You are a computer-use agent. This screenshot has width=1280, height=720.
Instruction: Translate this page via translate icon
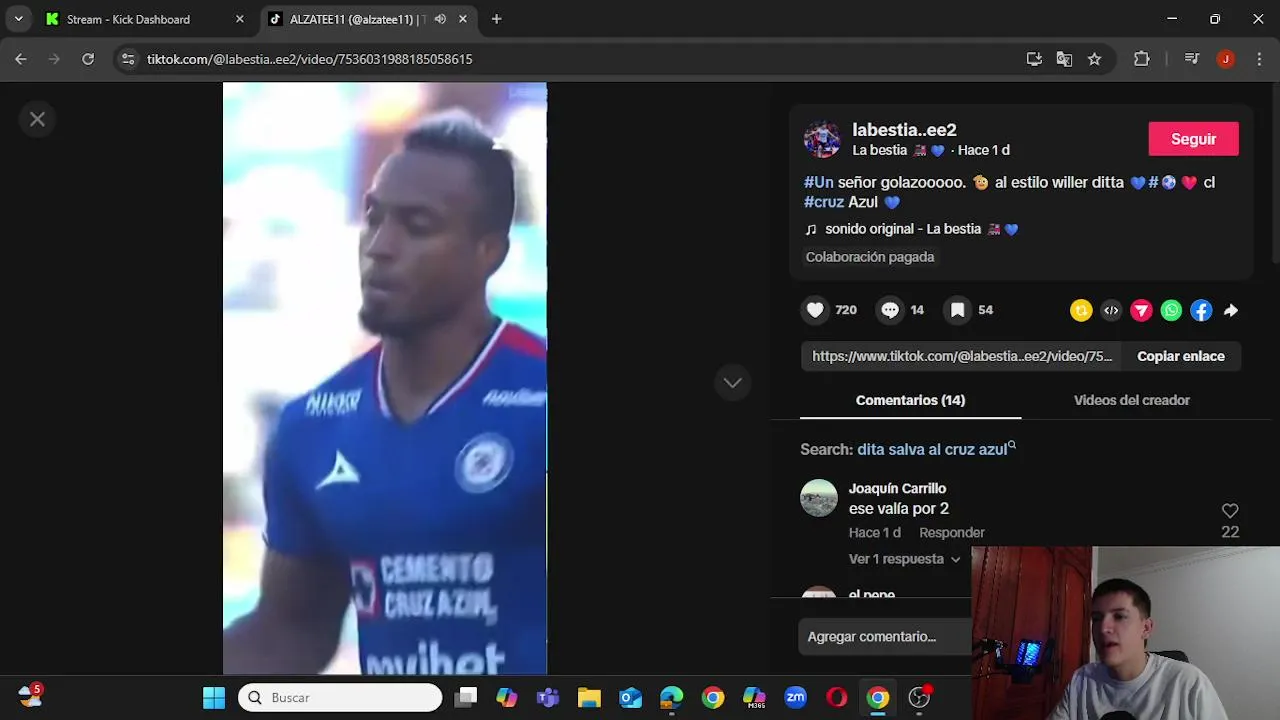pos(1064,59)
